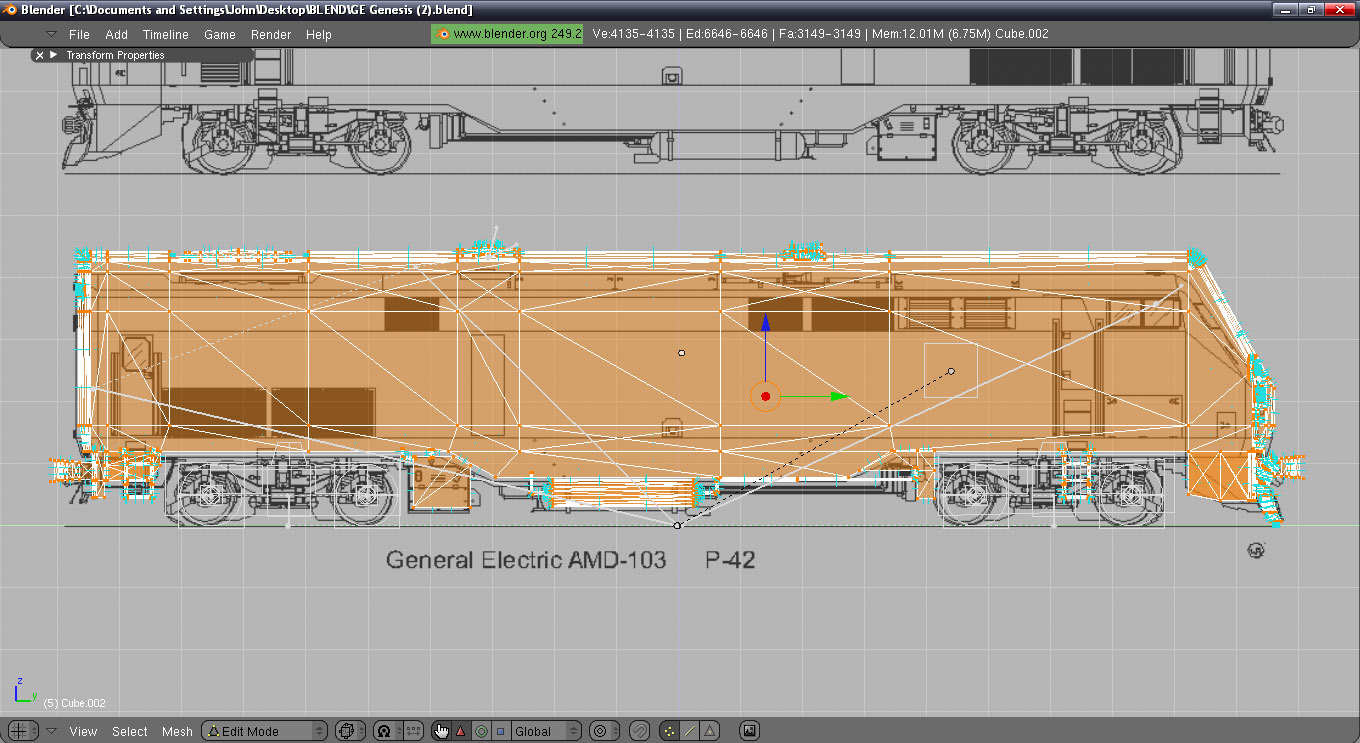Click the green Y-axis manipulator arrow

pos(838,396)
